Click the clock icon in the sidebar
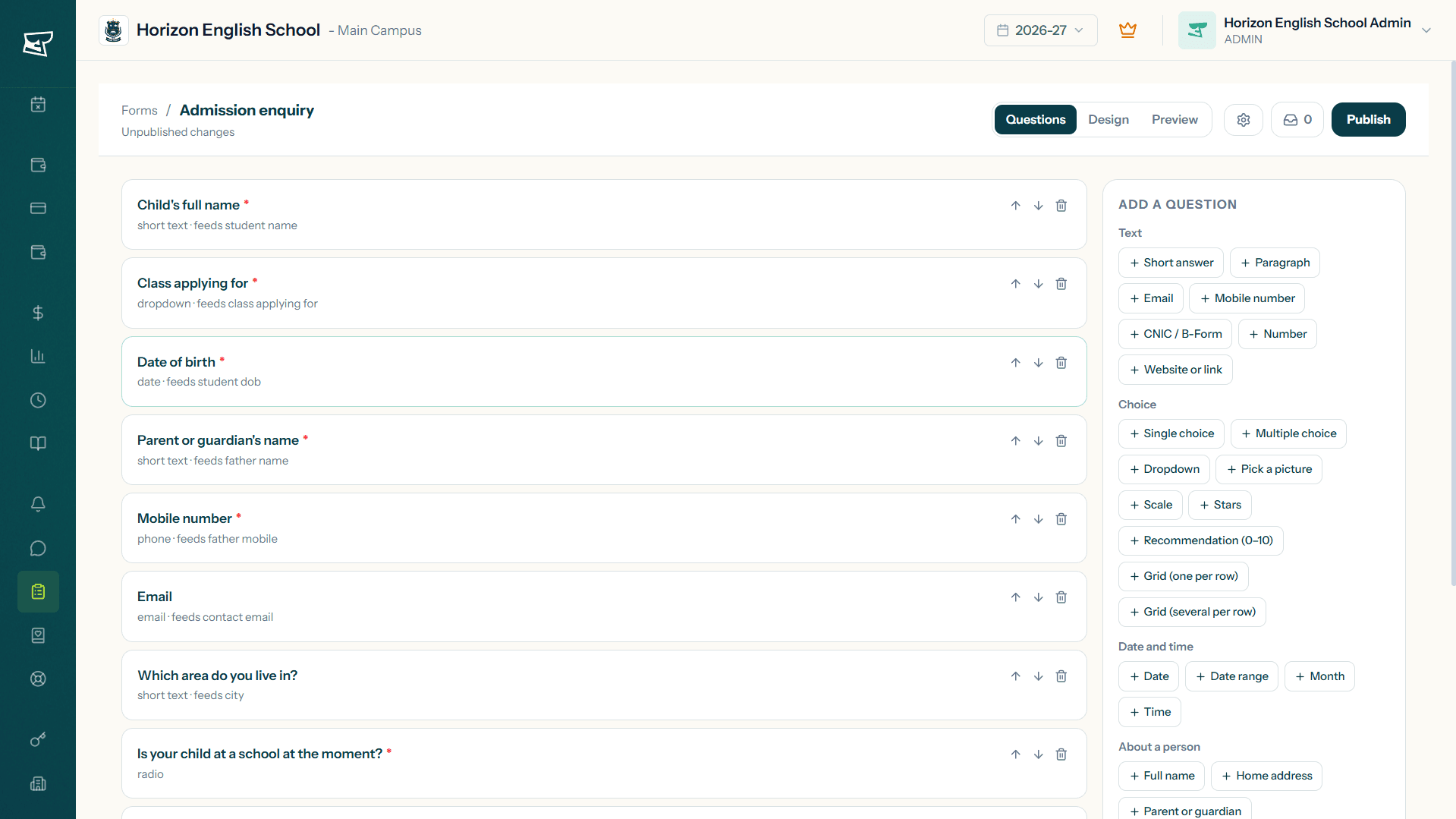Viewport: 1456px width, 819px height. (x=38, y=400)
